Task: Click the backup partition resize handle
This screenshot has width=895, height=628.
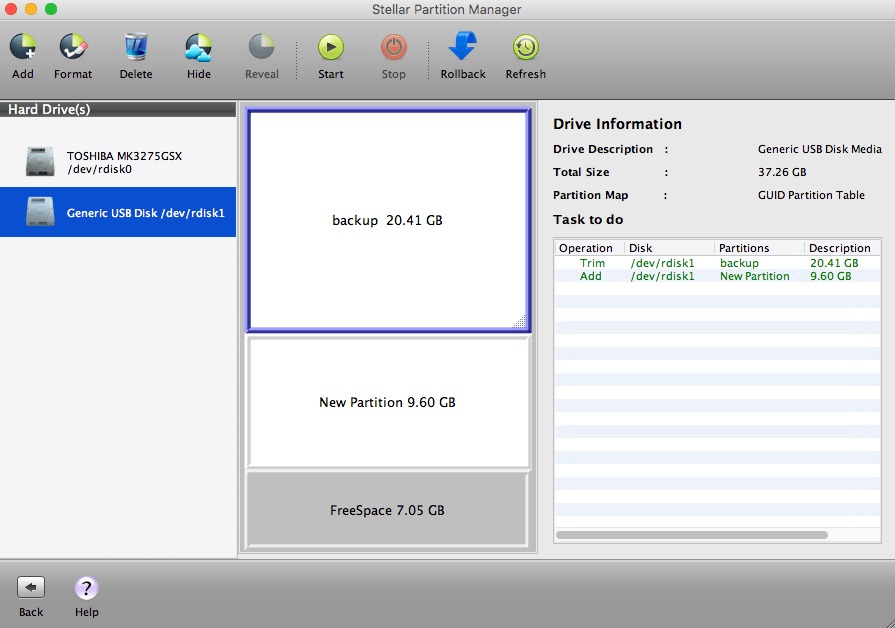Action: [x=519, y=322]
